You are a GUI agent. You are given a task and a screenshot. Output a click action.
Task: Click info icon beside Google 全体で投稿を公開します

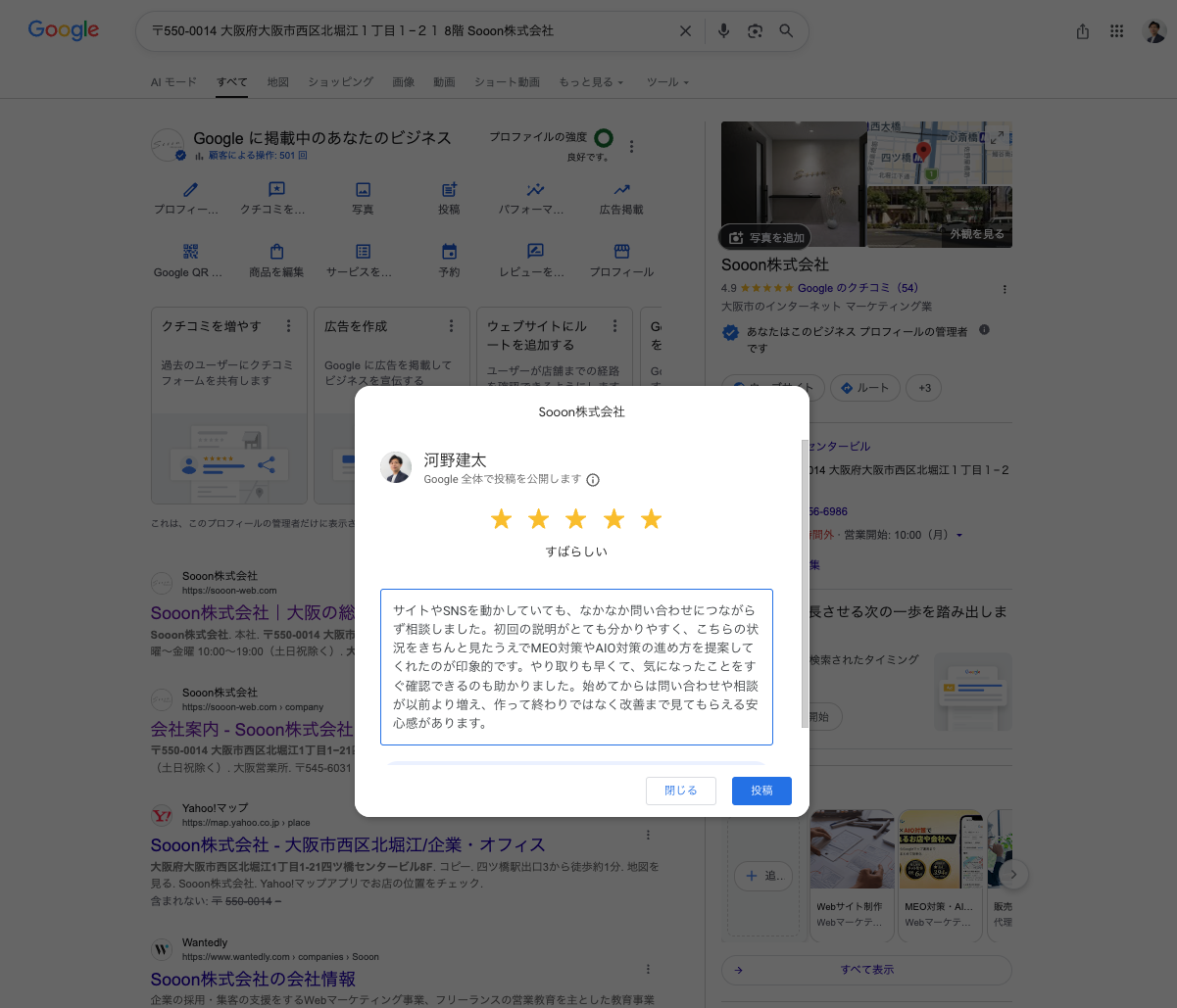pos(593,480)
